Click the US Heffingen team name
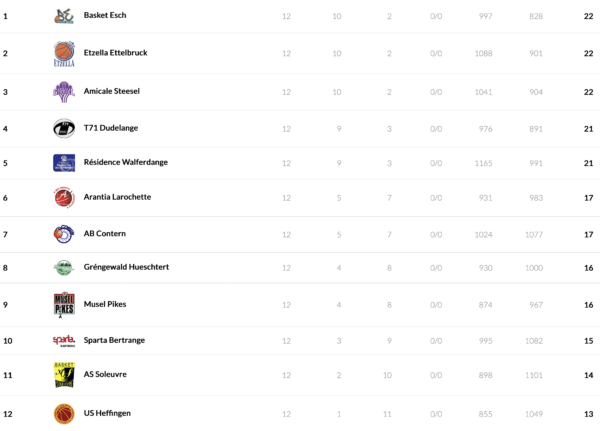This screenshot has height=431, width=600. 107,413
